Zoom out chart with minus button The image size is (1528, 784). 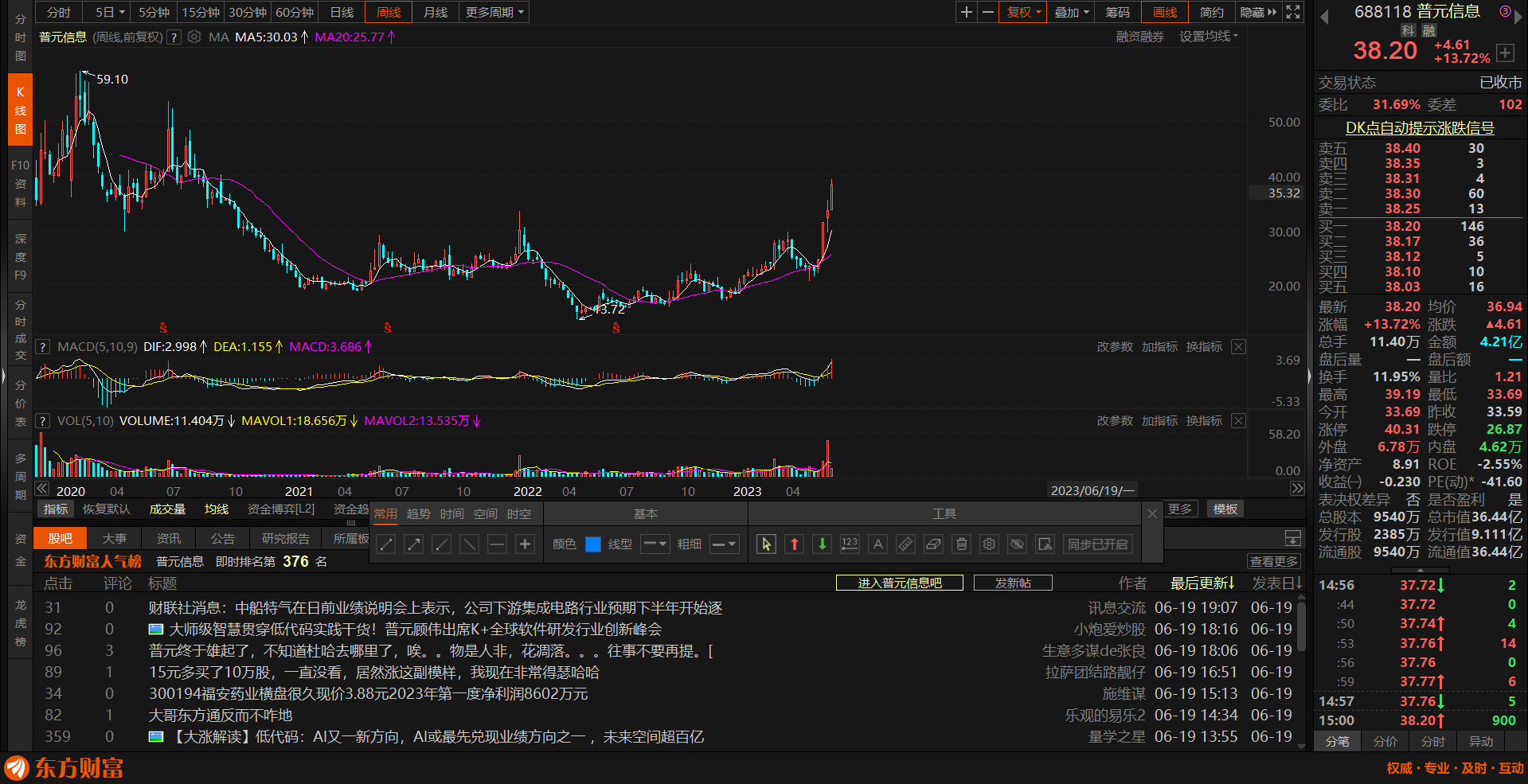pos(988,12)
